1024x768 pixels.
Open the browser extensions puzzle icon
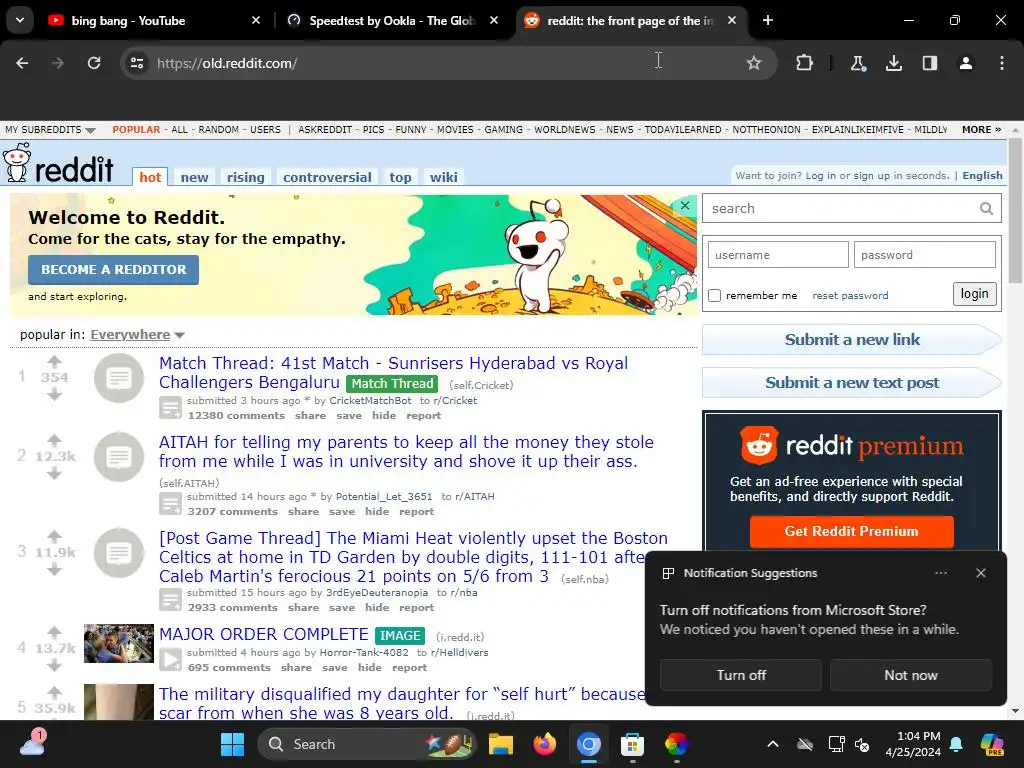(805, 63)
